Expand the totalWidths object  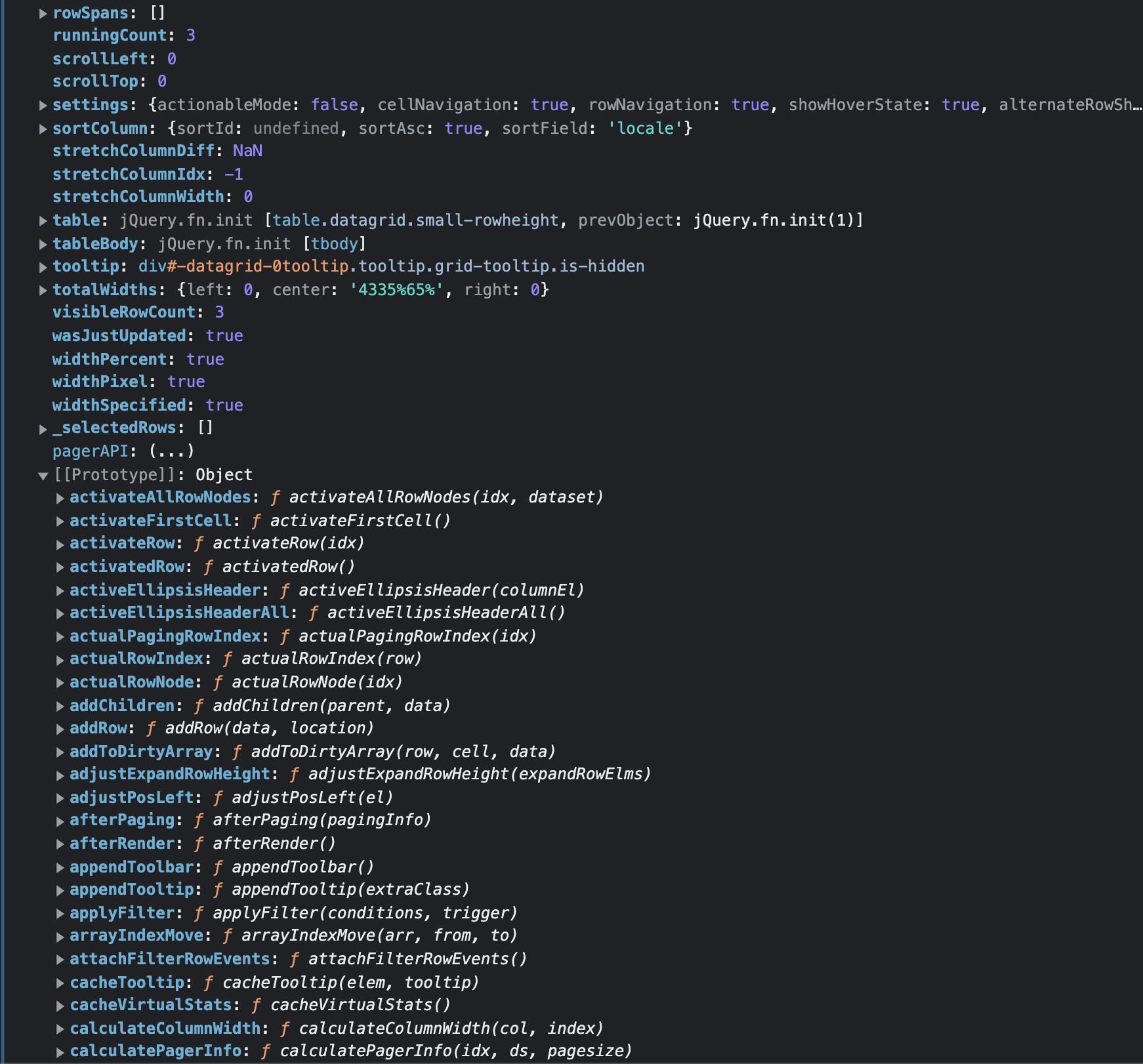pyautogui.click(x=43, y=290)
